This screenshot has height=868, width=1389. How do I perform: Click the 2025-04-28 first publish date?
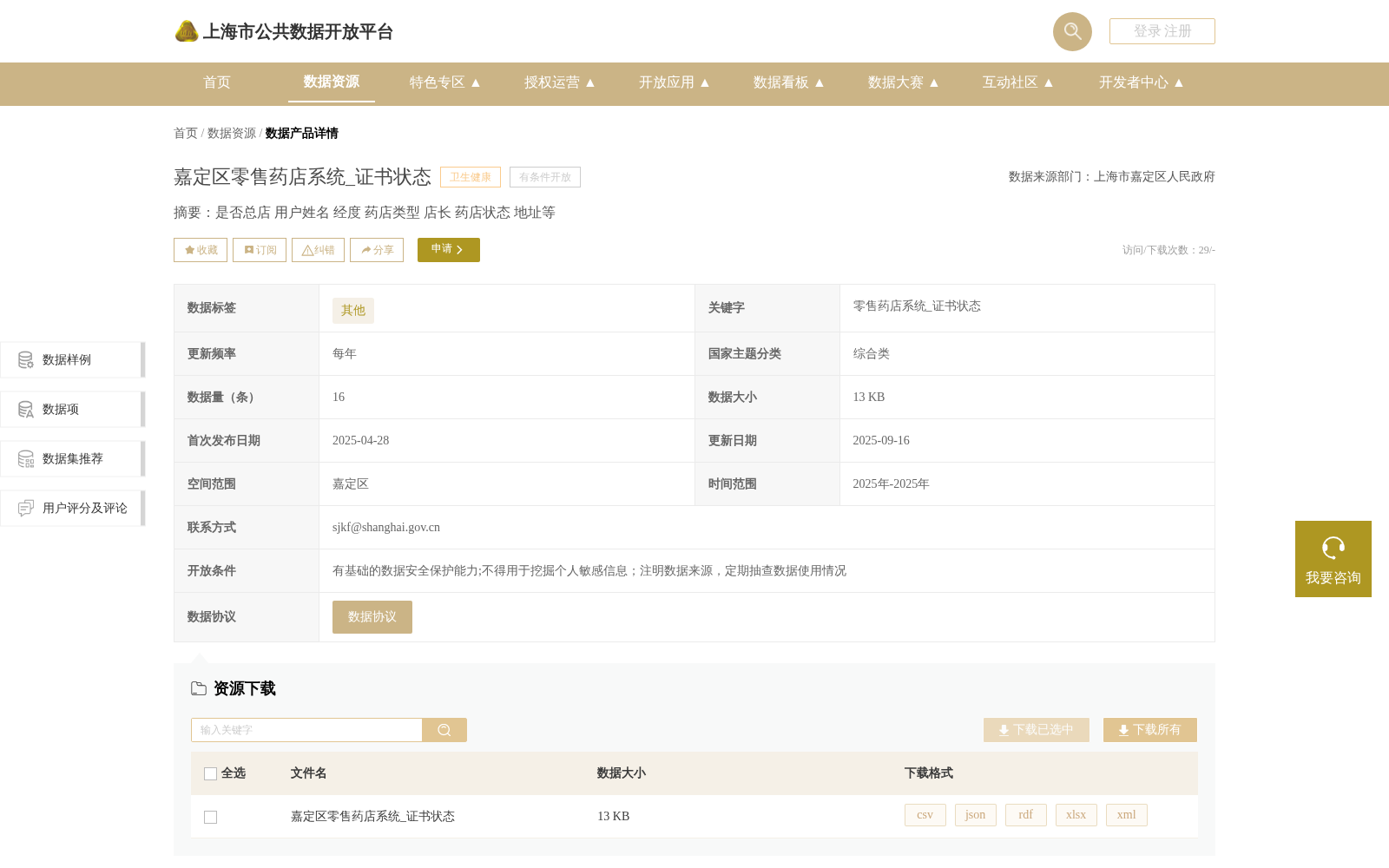tap(361, 441)
